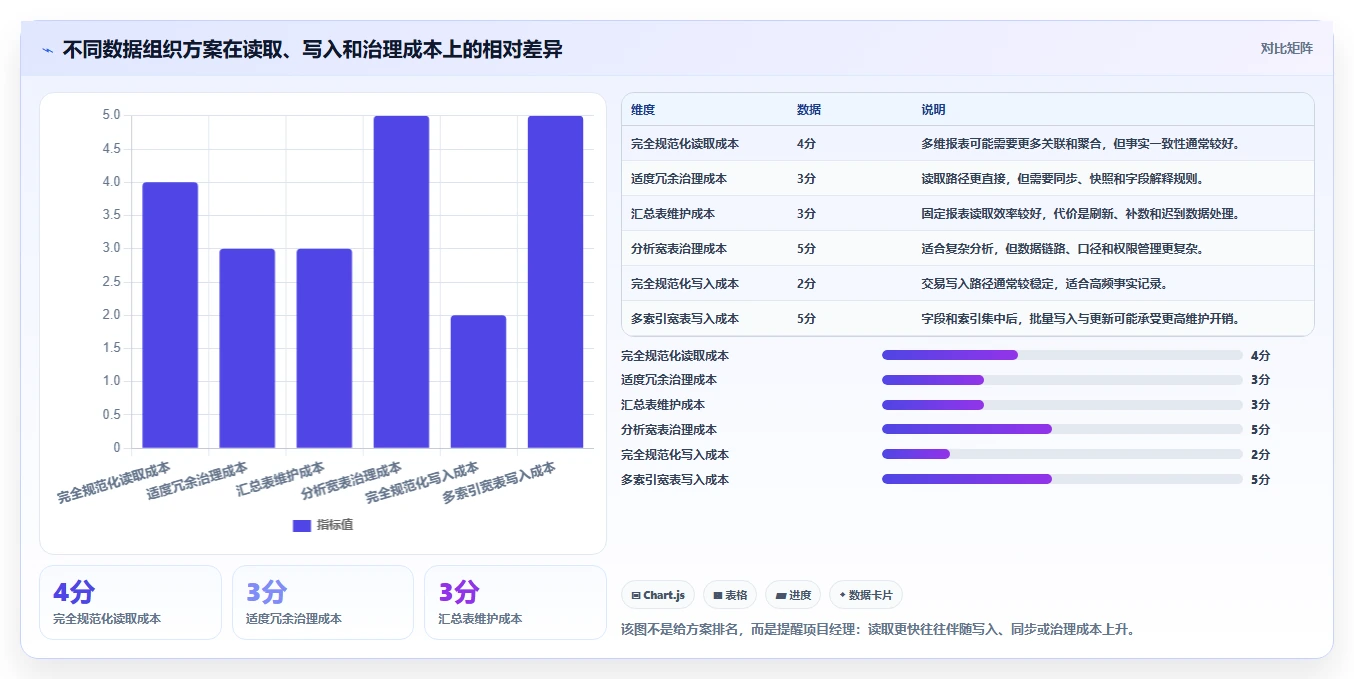Click the Chart.js tag
This screenshot has width=1354, height=679.
point(658,595)
